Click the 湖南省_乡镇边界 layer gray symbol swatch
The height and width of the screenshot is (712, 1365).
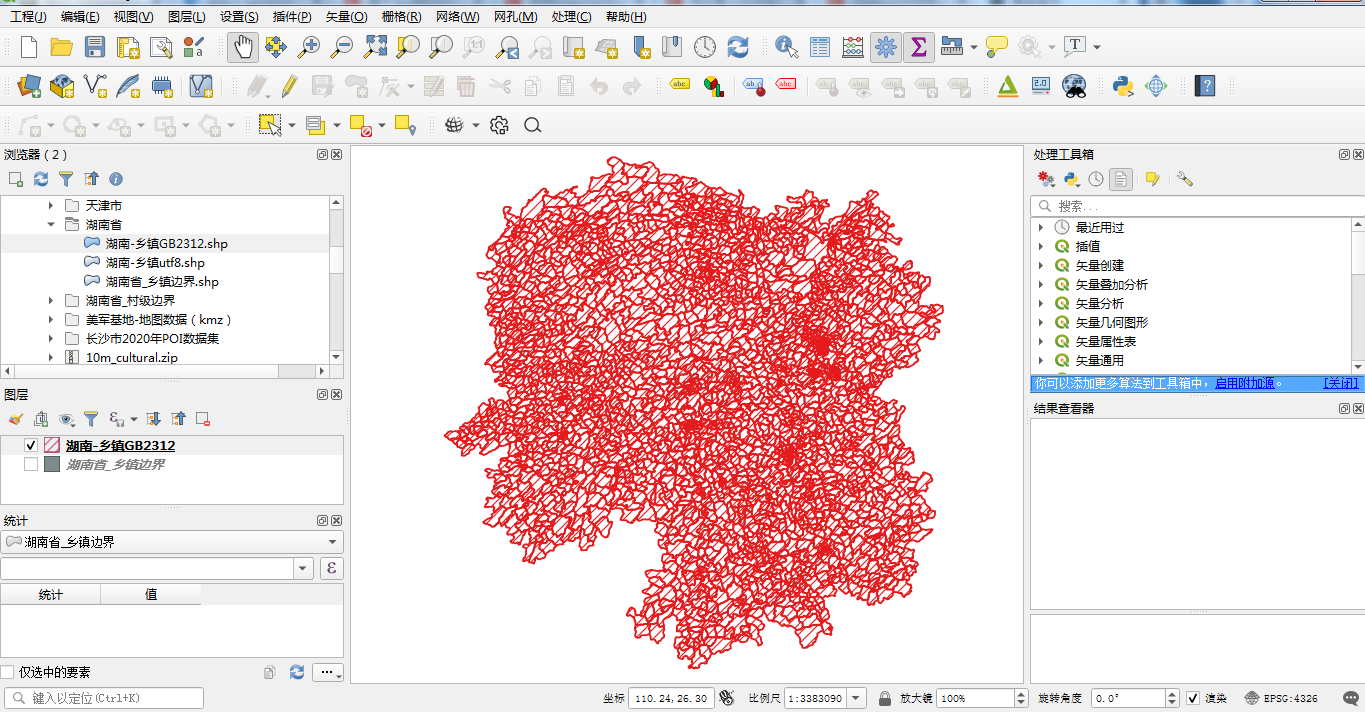tap(52, 464)
